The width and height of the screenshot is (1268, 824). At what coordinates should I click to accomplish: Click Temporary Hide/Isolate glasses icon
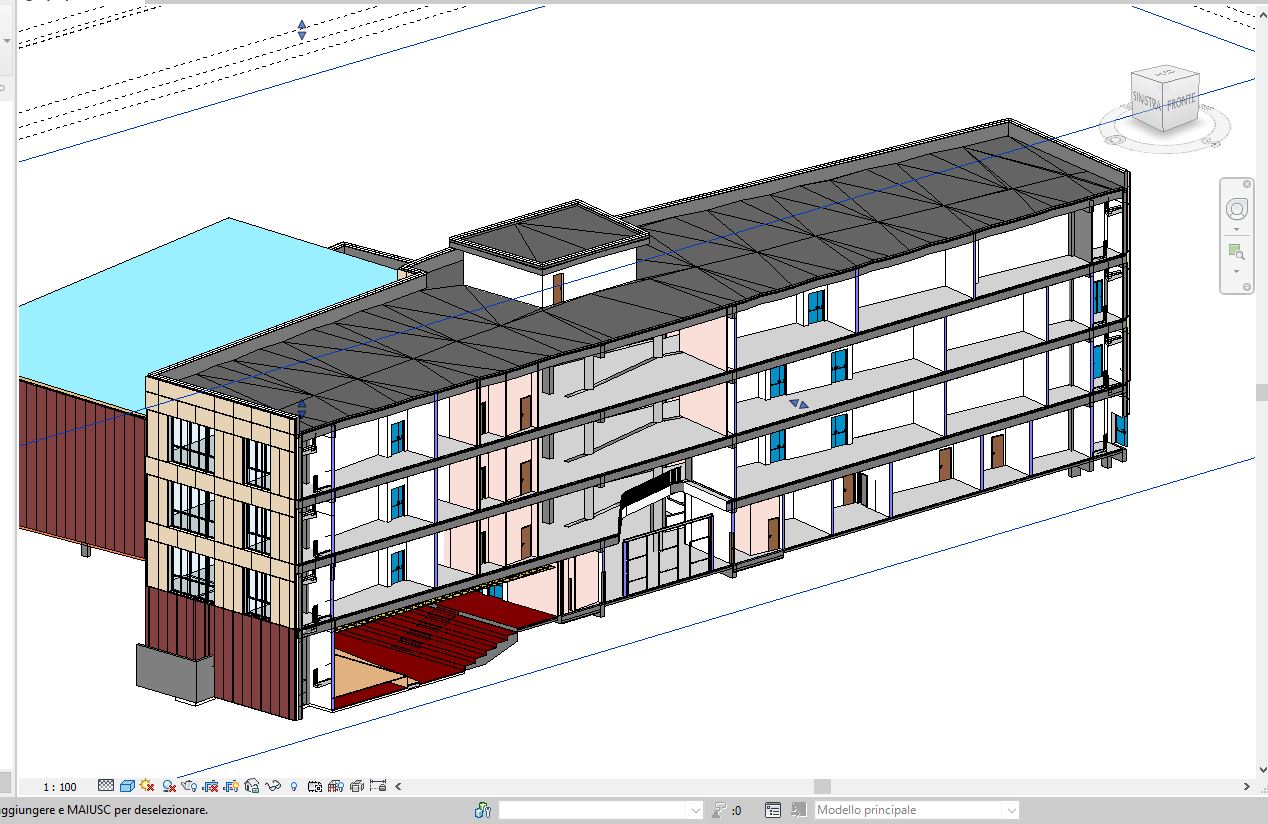click(273, 786)
